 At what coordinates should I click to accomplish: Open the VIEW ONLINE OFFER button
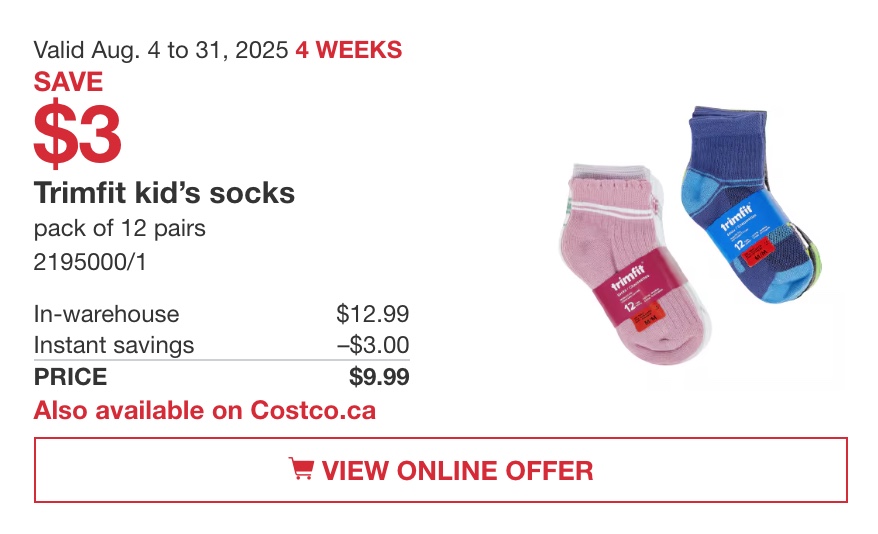point(441,470)
